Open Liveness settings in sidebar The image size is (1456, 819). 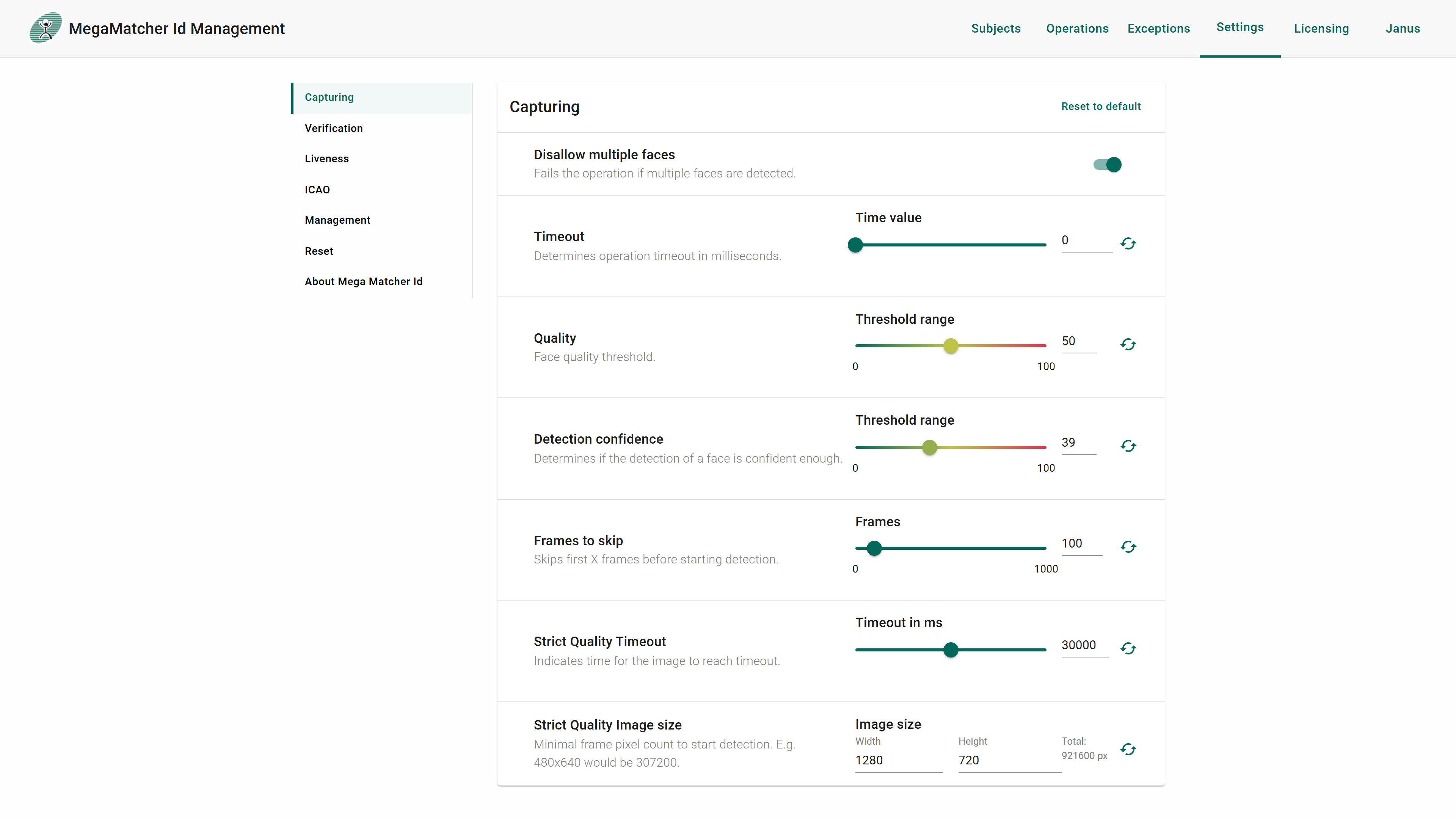click(382, 159)
